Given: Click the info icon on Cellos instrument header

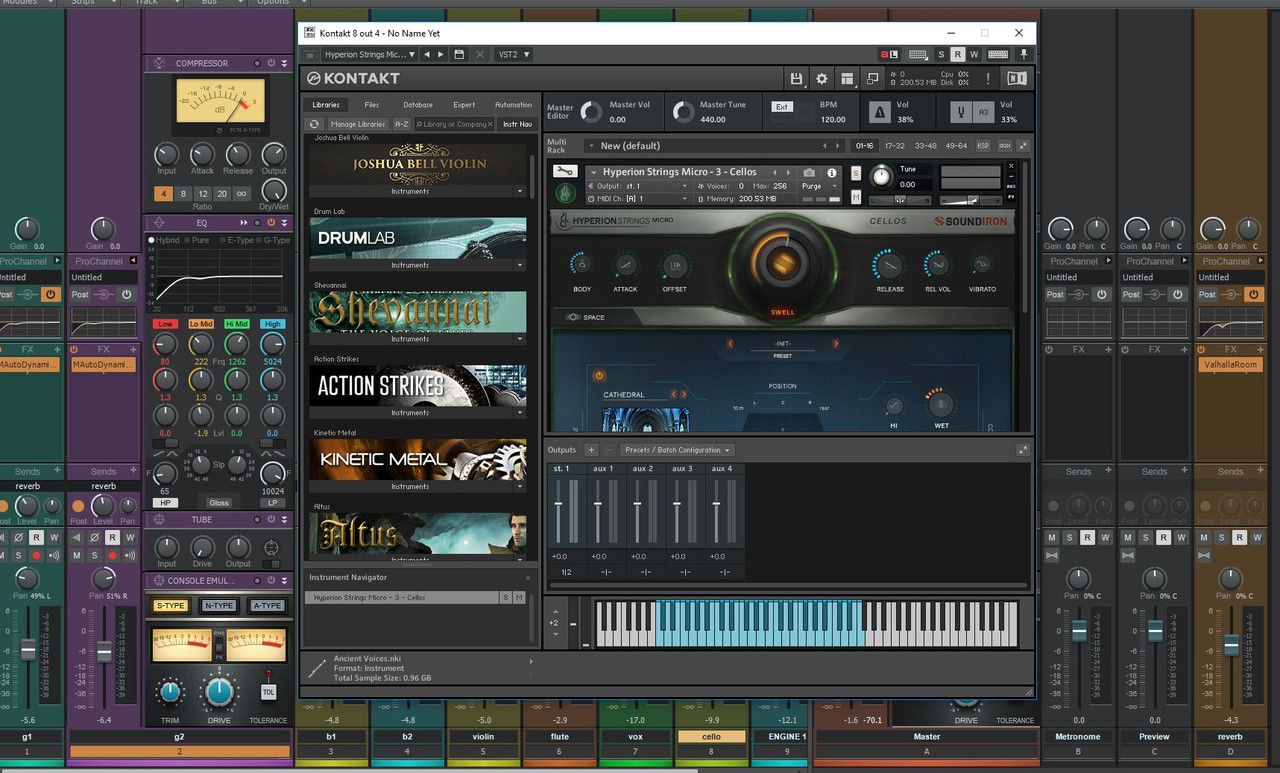Looking at the screenshot, I should point(832,173).
